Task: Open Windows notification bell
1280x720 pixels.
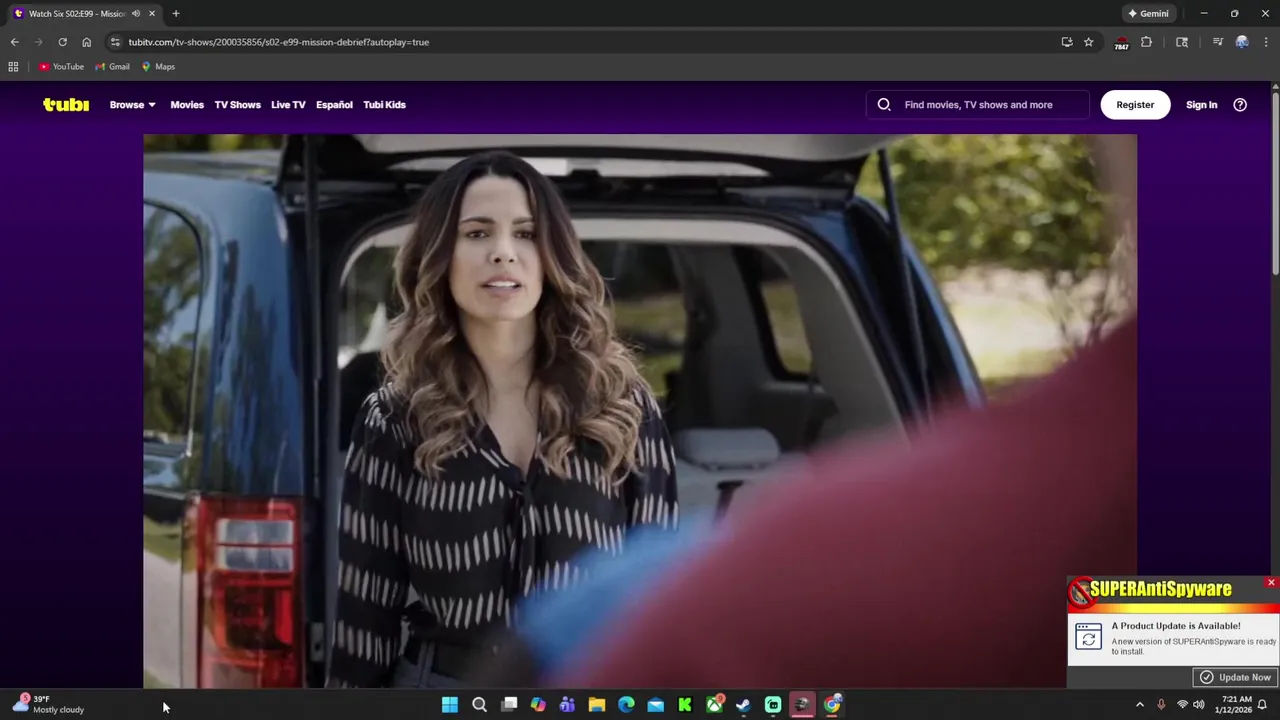Action: coord(1263,705)
